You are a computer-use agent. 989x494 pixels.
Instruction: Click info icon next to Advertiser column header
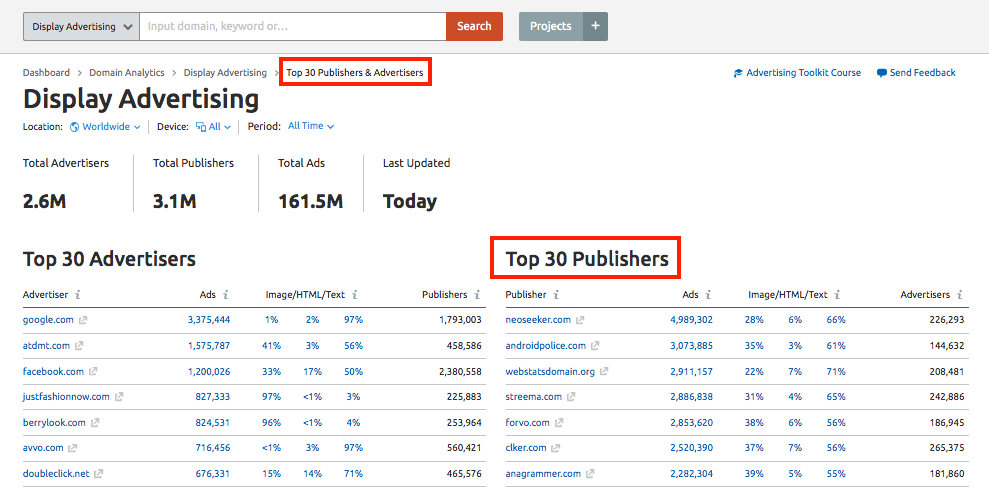pyautogui.click(x=78, y=295)
